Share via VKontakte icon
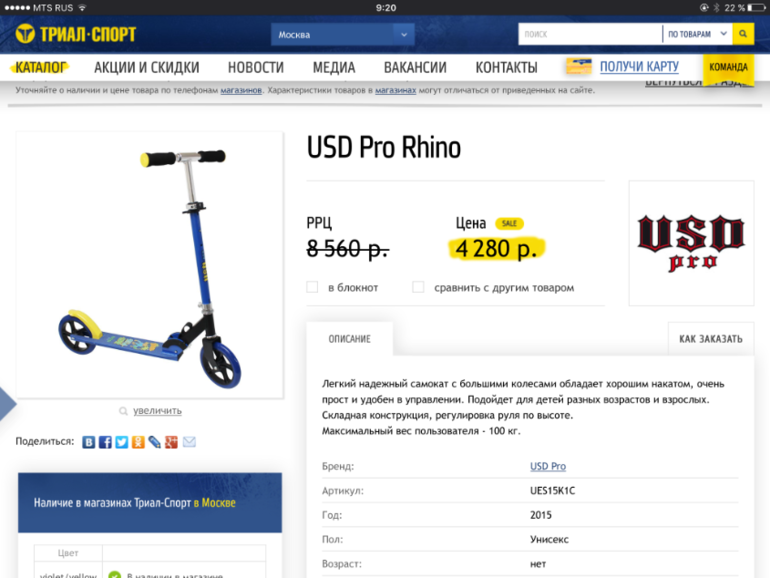770x578 pixels. click(x=88, y=442)
